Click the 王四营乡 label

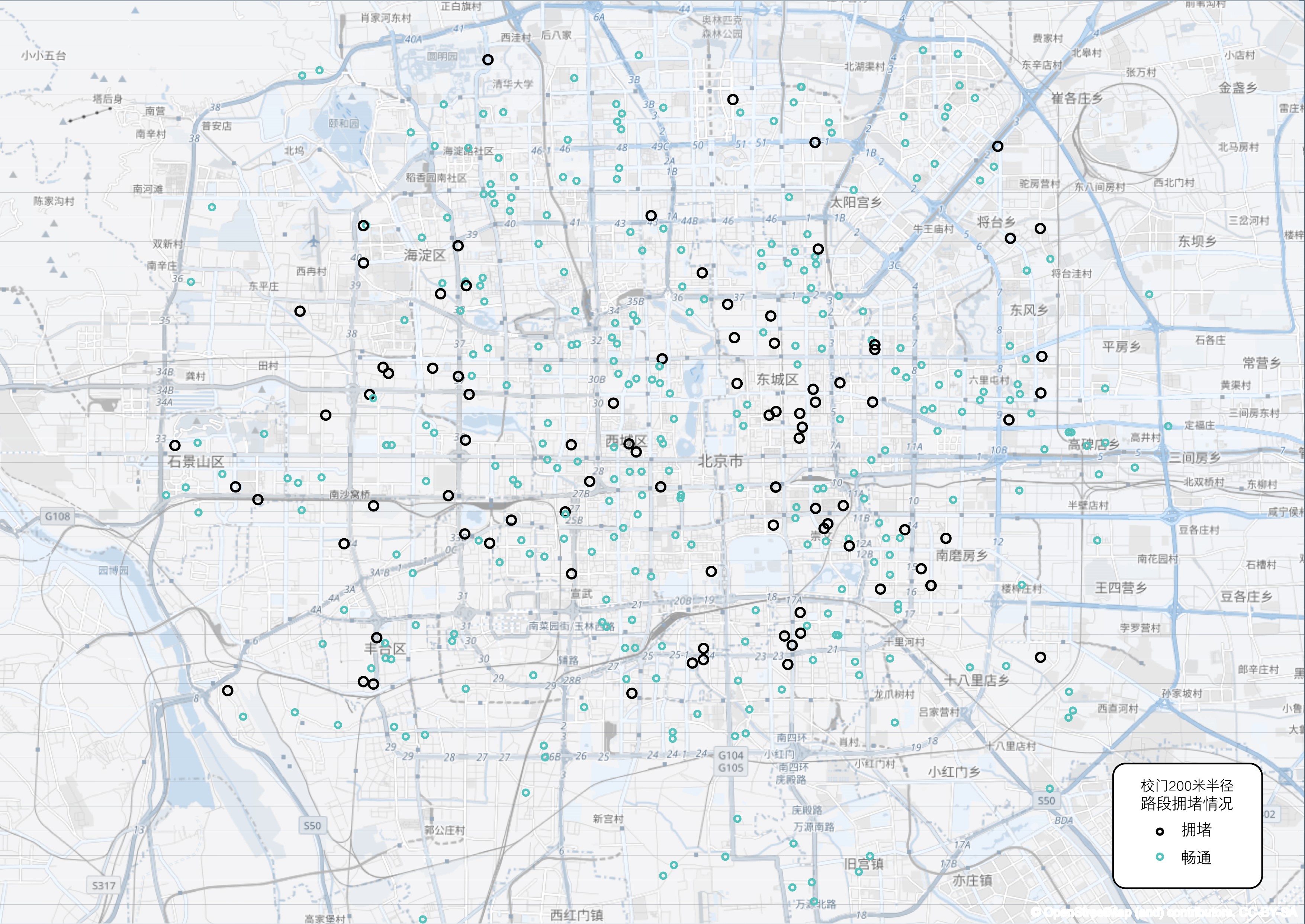click(x=1121, y=588)
